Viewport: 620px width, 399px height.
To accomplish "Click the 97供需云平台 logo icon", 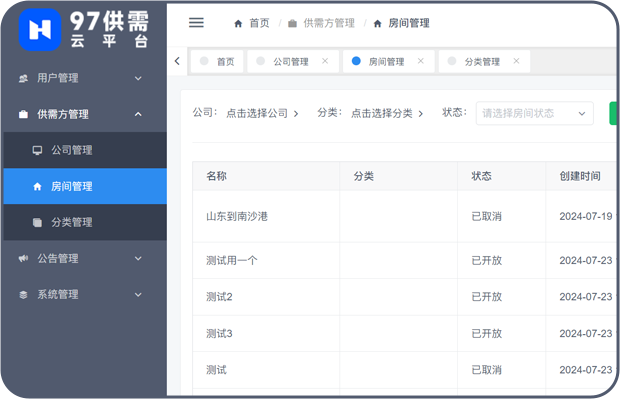I will pyautogui.click(x=40, y=30).
